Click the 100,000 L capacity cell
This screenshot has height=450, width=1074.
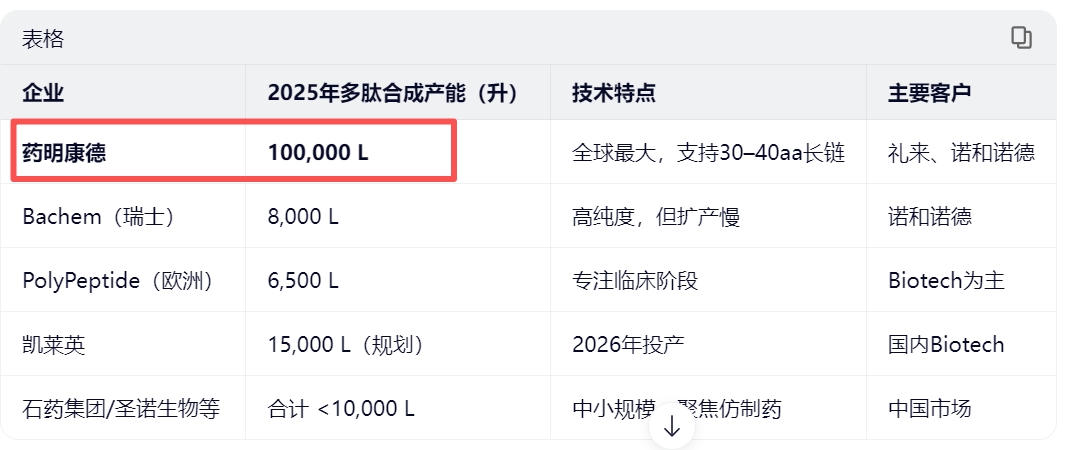318,152
